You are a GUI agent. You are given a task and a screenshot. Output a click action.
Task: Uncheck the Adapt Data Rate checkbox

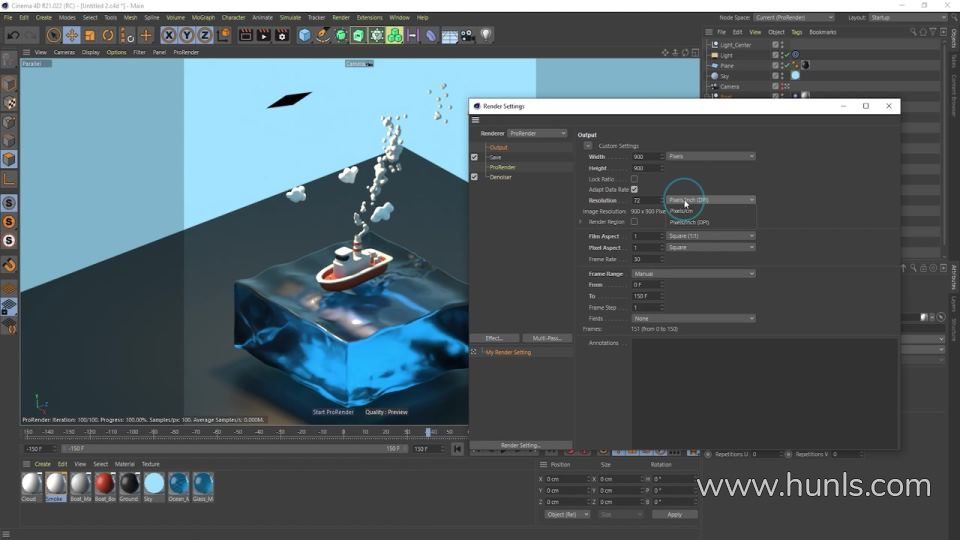[634, 189]
